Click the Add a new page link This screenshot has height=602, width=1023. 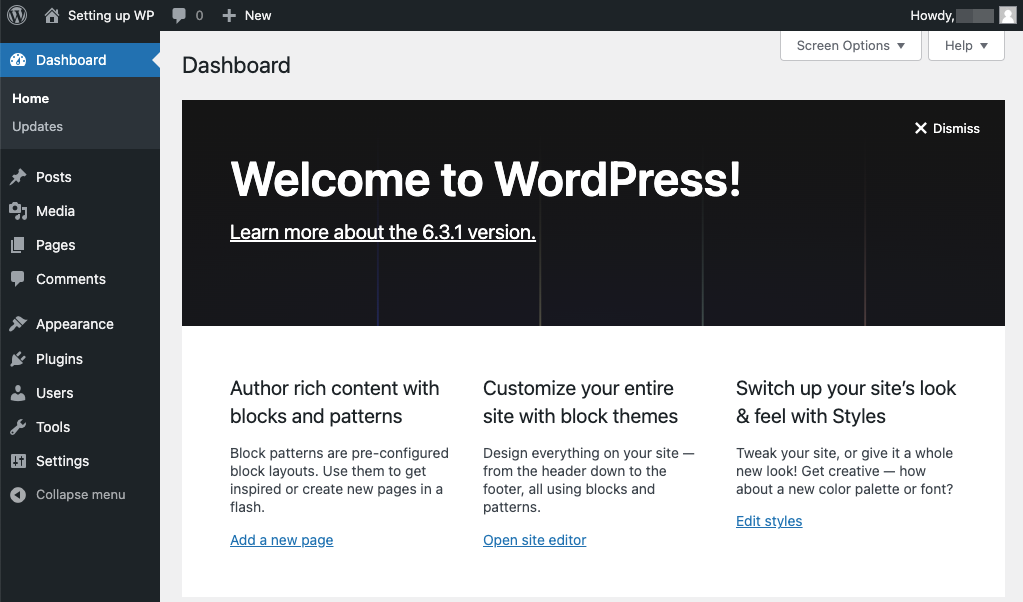[x=281, y=540]
